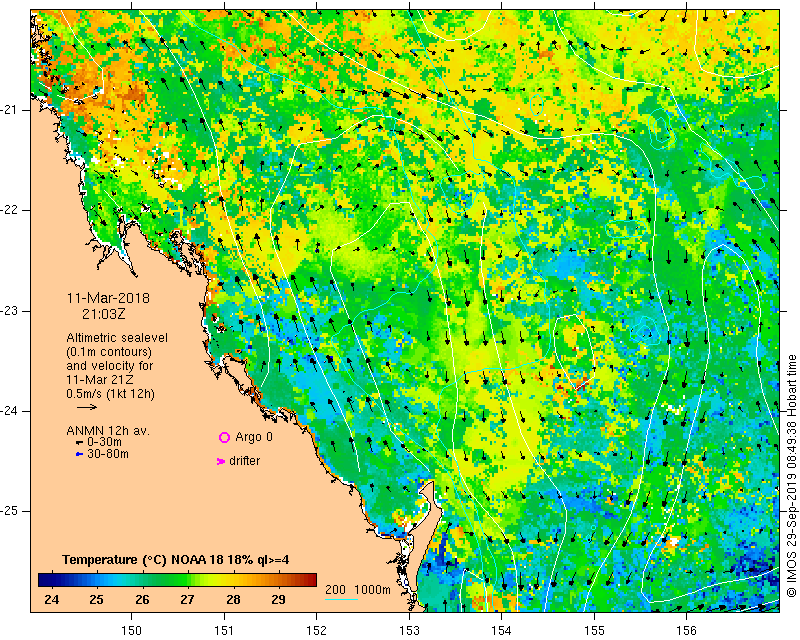
Task: Click the time text 21:03Z
Action: pos(104,314)
